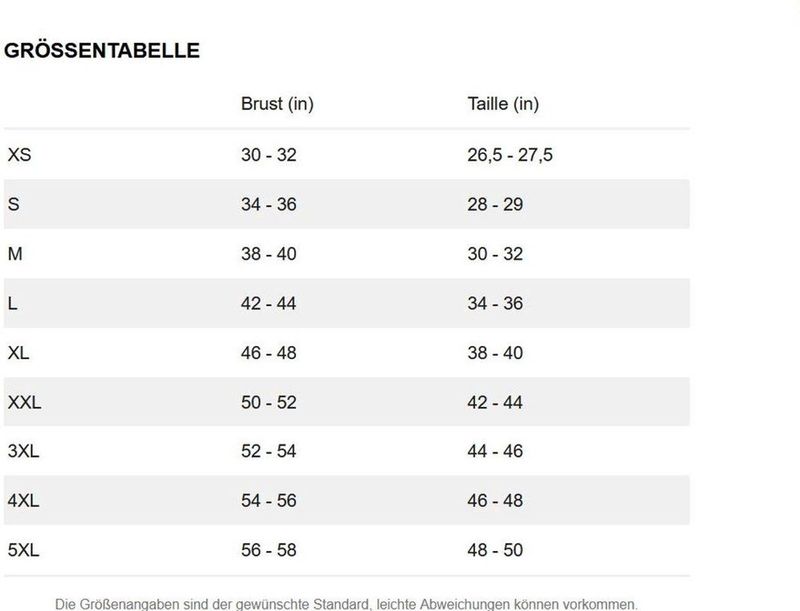Click the 4XL waist value 46 - 48
Viewport: 800px width, 611px height.
pyautogui.click(x=495, y=500)
